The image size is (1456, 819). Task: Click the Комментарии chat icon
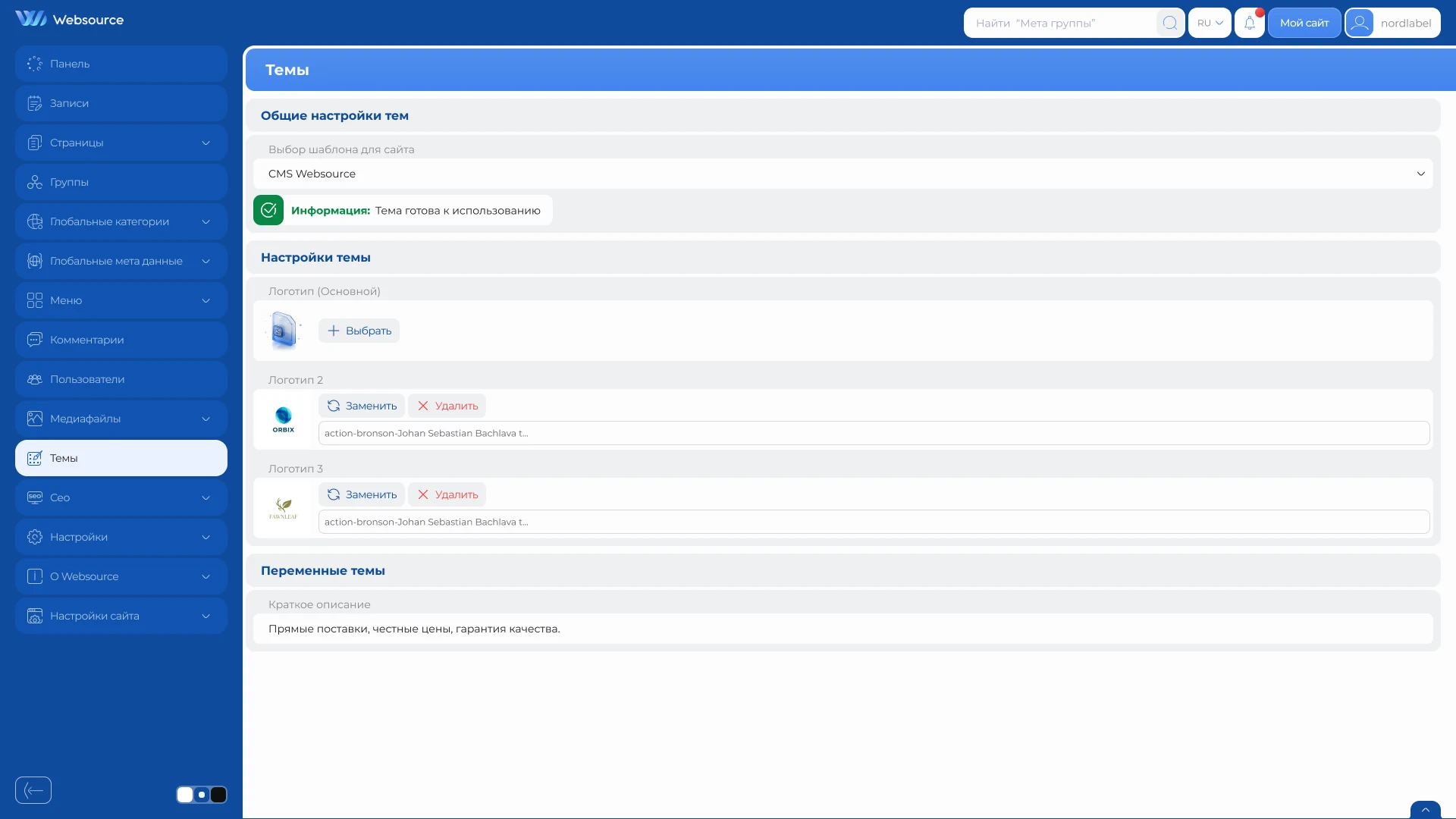(x=35, y=340)
